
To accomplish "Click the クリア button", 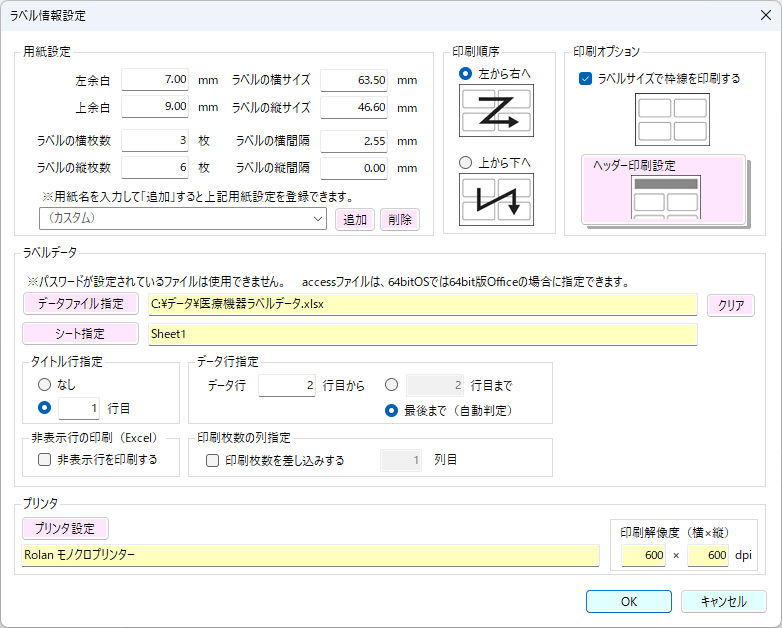I will [x=731, y=305].
